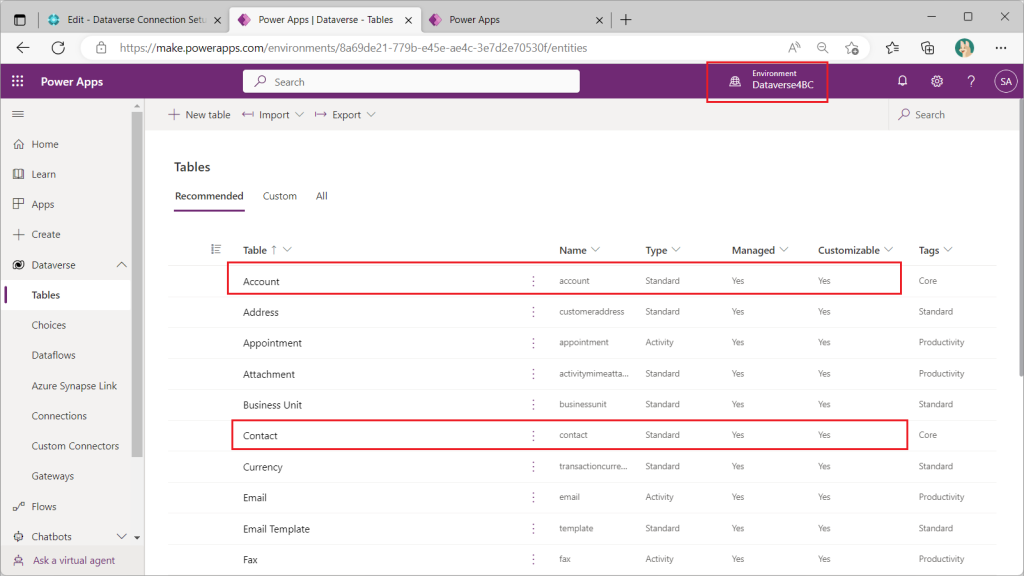This screenshot has width=1024, height=576.
Task: Open the help question mark
Action: 971,81
